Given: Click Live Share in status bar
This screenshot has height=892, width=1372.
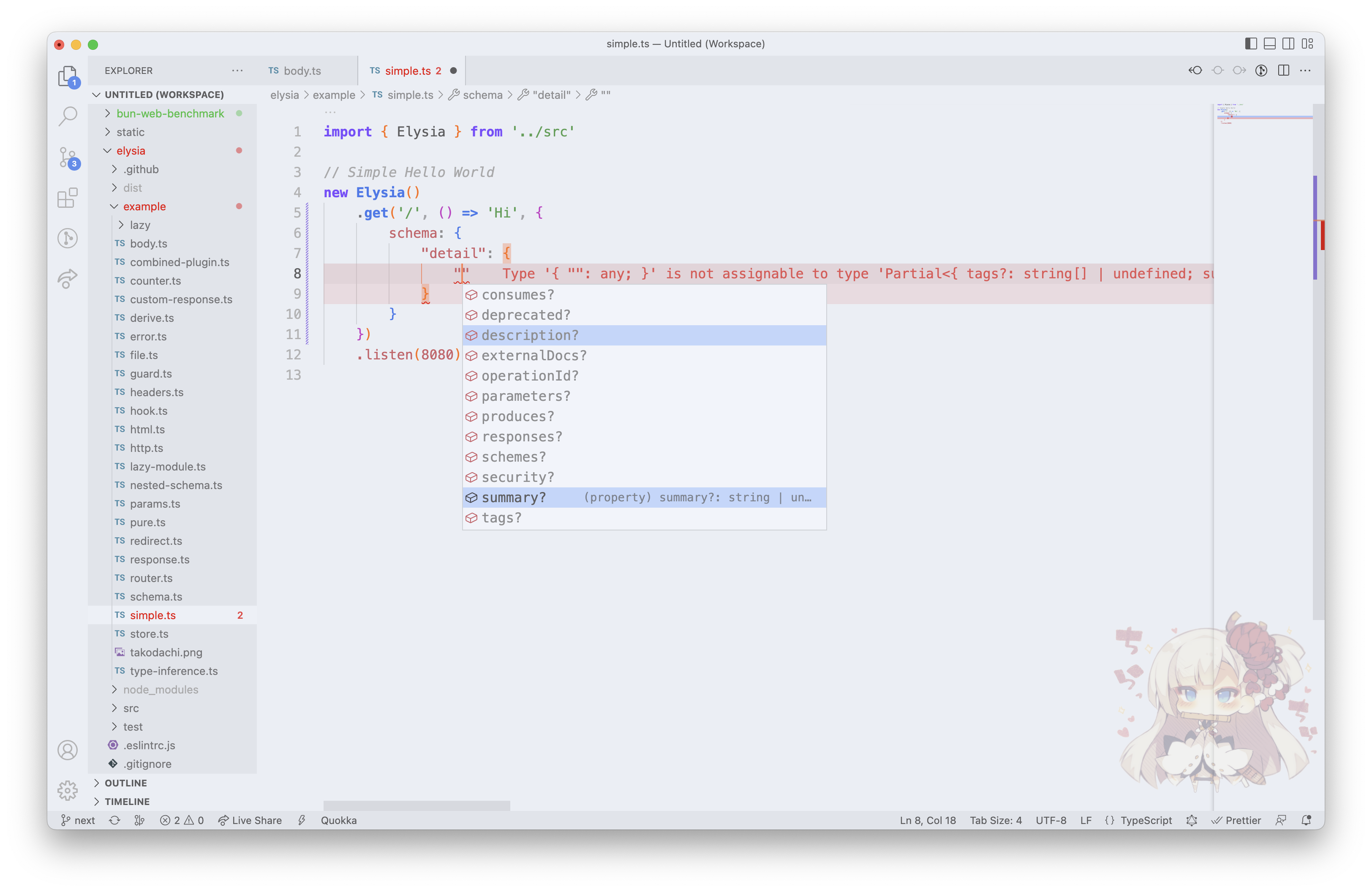Looking at the screenshot, I should pos(250,820).
